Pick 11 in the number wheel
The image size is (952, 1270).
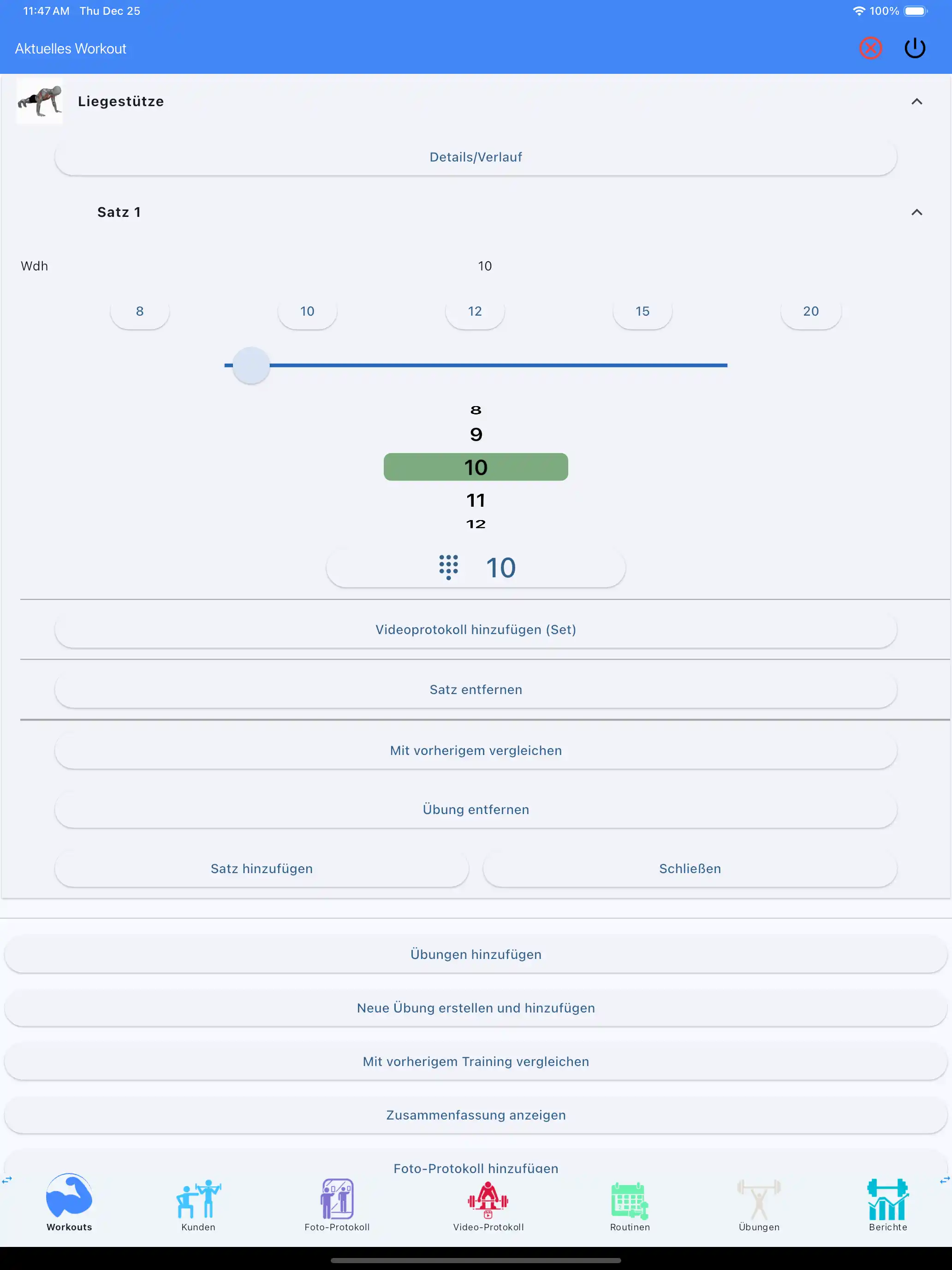click(x=476, y=500)
